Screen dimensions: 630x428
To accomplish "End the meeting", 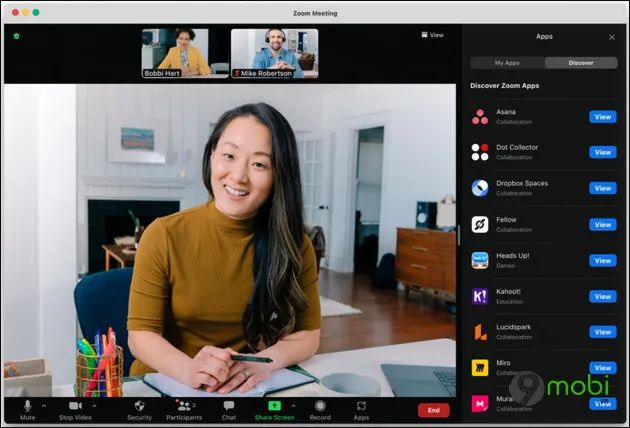I will [434, 410].
